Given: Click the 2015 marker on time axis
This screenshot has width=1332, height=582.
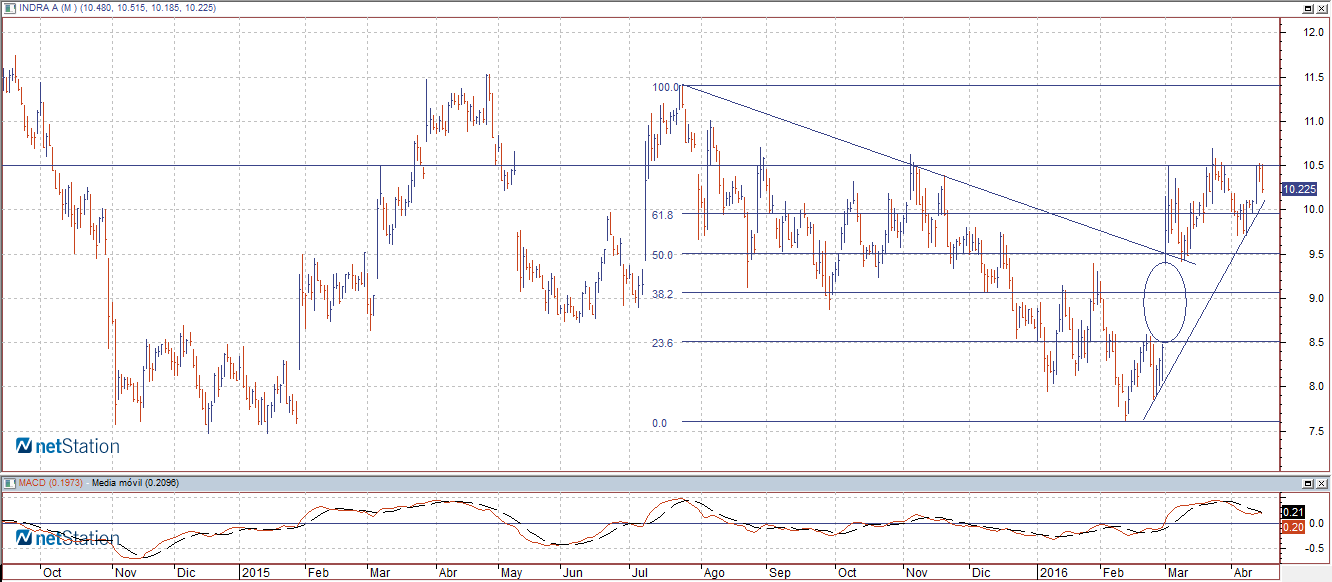Looking at the screenshot, I should coord(256,573).
